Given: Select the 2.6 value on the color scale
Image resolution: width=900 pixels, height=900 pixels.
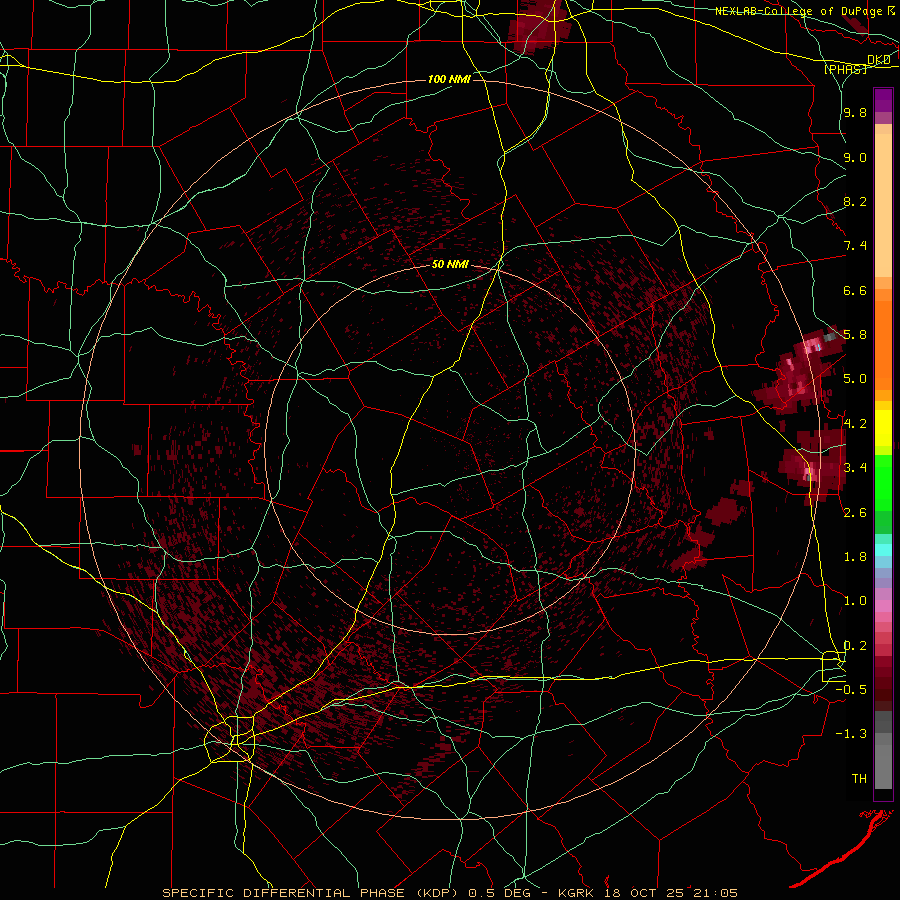Looking at the screenshot, I should (x=855, y=513).
